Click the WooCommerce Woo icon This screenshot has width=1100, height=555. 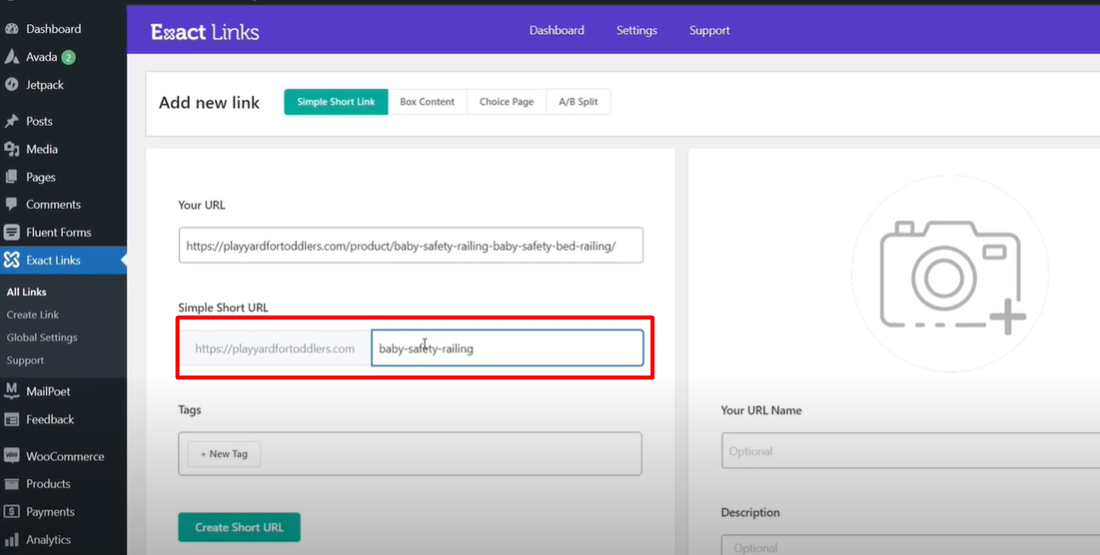(x=11, y=455)
